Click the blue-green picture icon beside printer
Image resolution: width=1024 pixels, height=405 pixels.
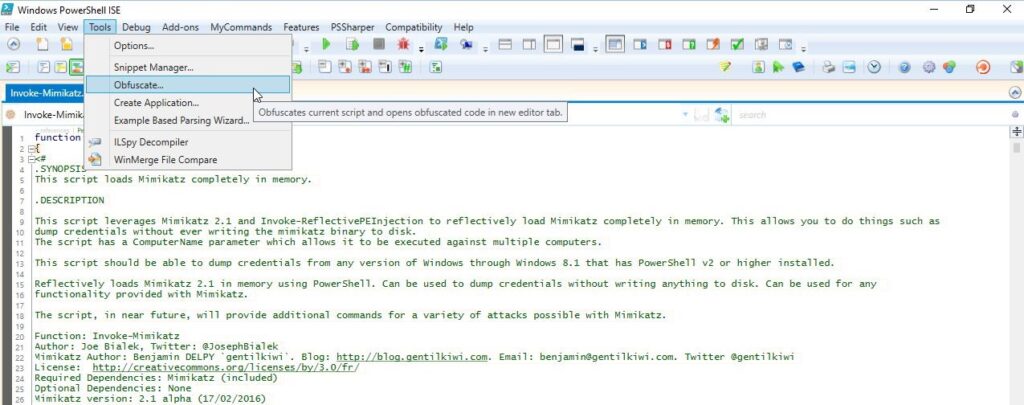point(848,67)
